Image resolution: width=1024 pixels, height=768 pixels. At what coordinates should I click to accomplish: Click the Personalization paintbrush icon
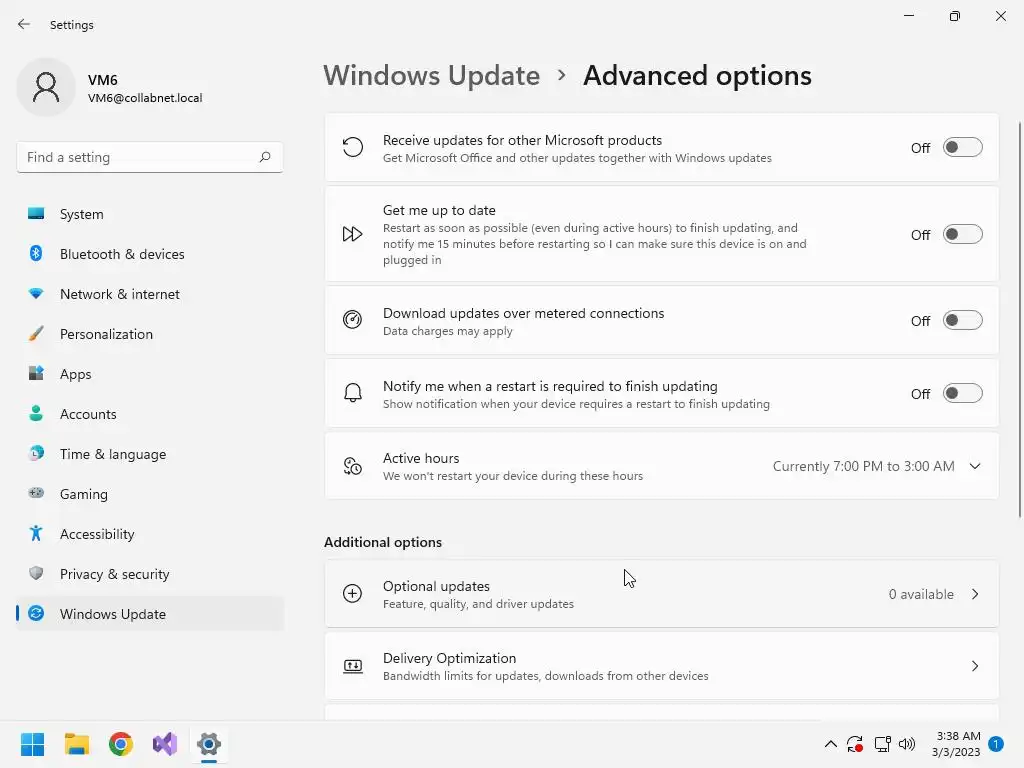[x=36, y=334]
